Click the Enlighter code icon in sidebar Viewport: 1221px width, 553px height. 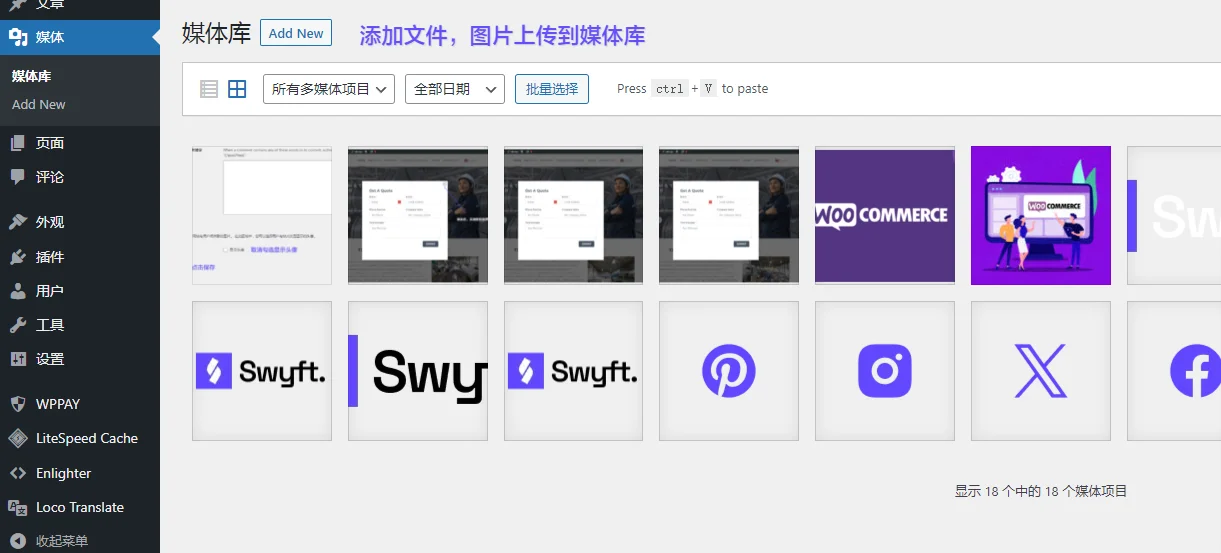pos(17,473)
